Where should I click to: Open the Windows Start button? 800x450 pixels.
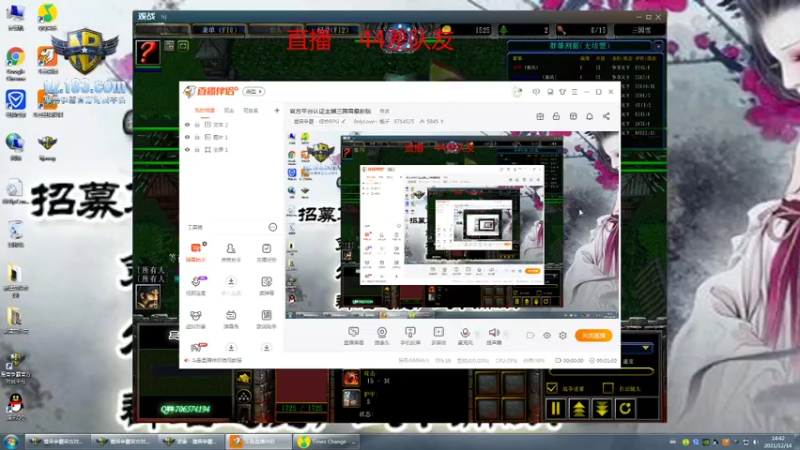tap(11, 441)
